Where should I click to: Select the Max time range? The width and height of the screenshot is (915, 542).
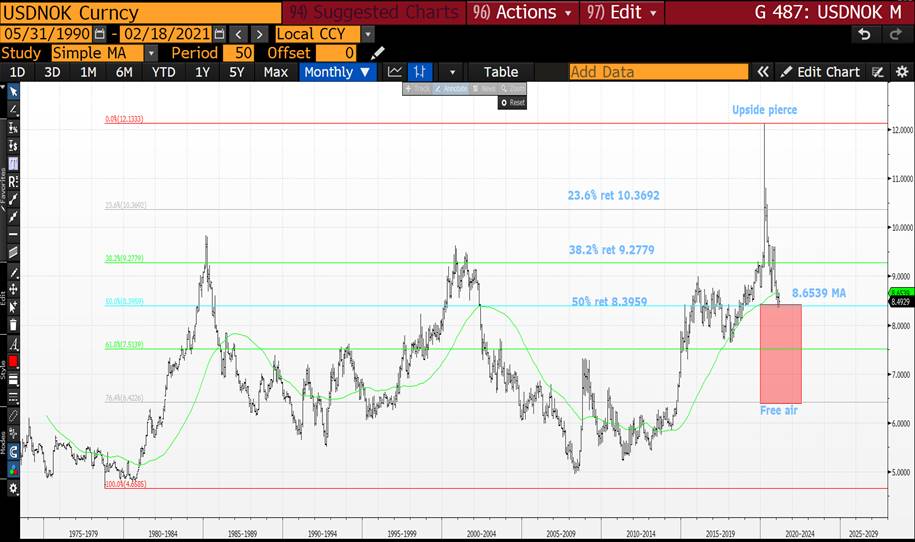275,72
